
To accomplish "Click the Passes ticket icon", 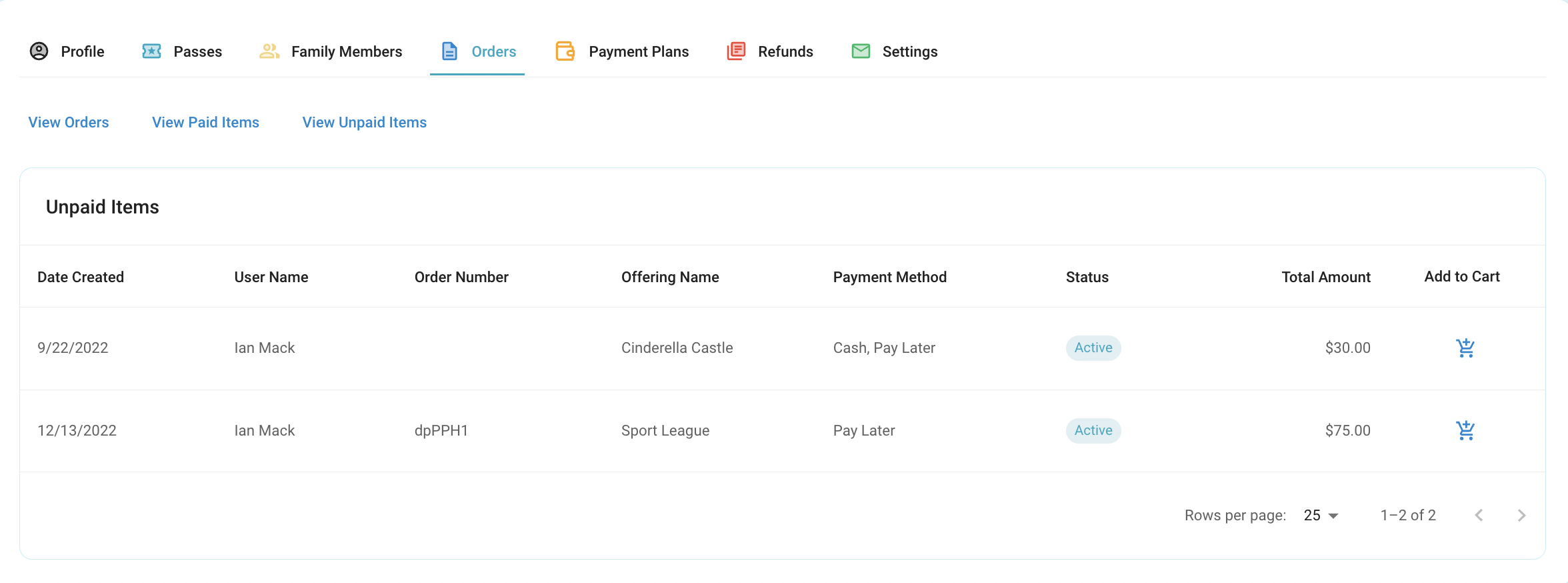I will click(152, 51).
